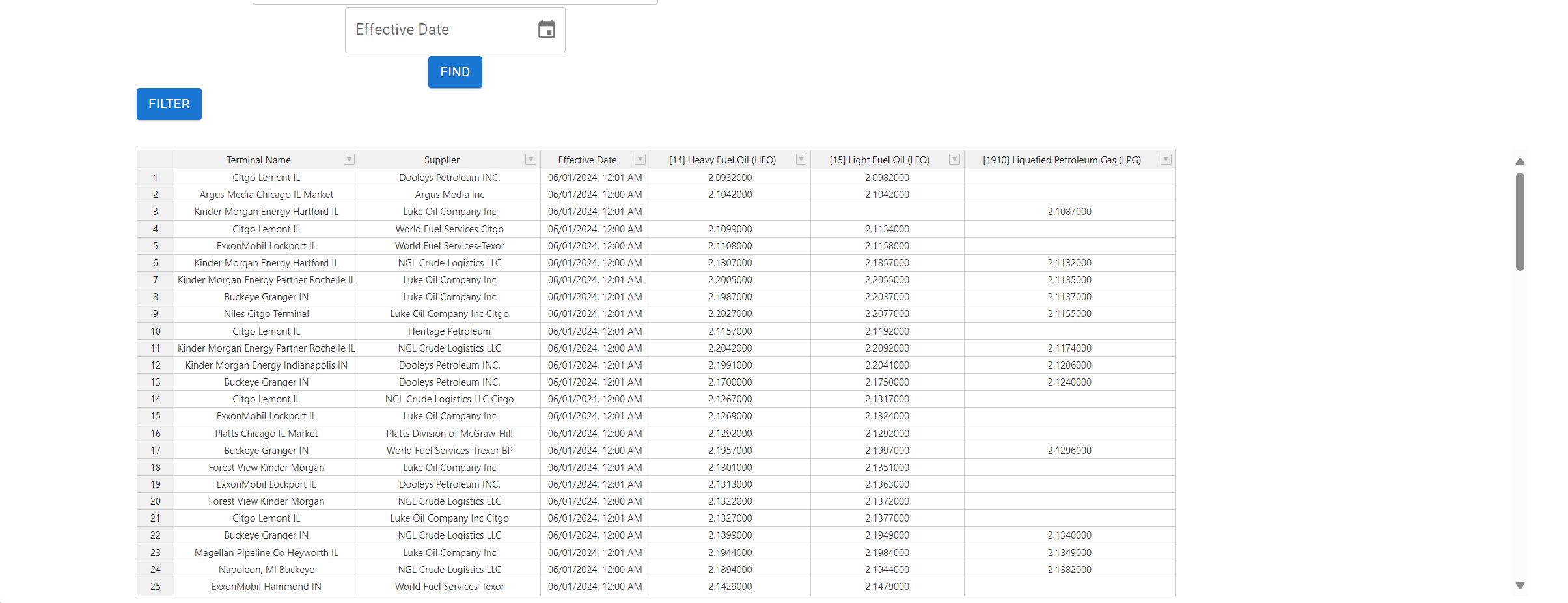Click LFO value 2.1324000
The height and width of the screenshot is (603, 1568).
click(887, 416)
